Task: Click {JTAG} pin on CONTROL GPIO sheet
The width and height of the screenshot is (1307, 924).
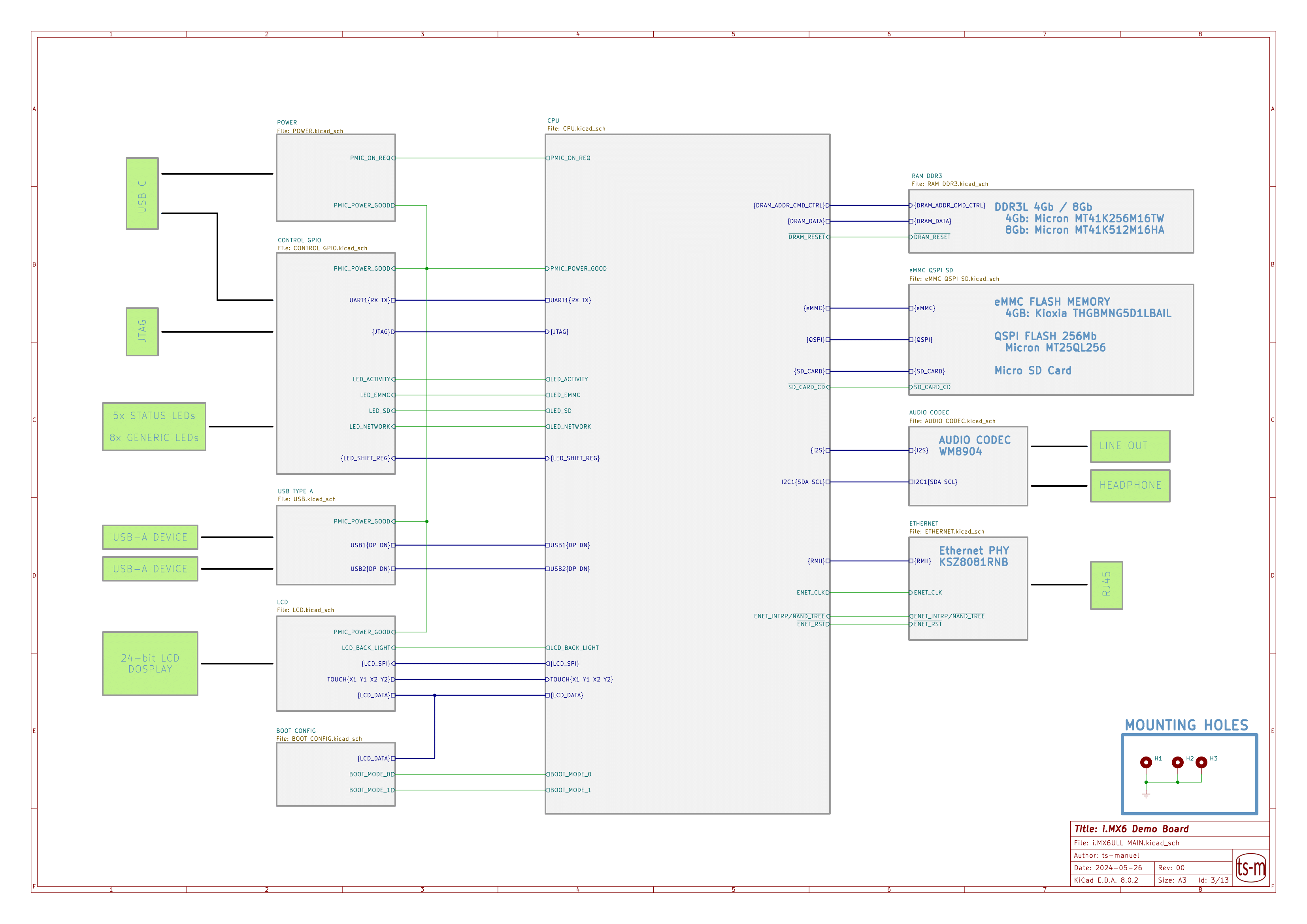Action: 383,332
